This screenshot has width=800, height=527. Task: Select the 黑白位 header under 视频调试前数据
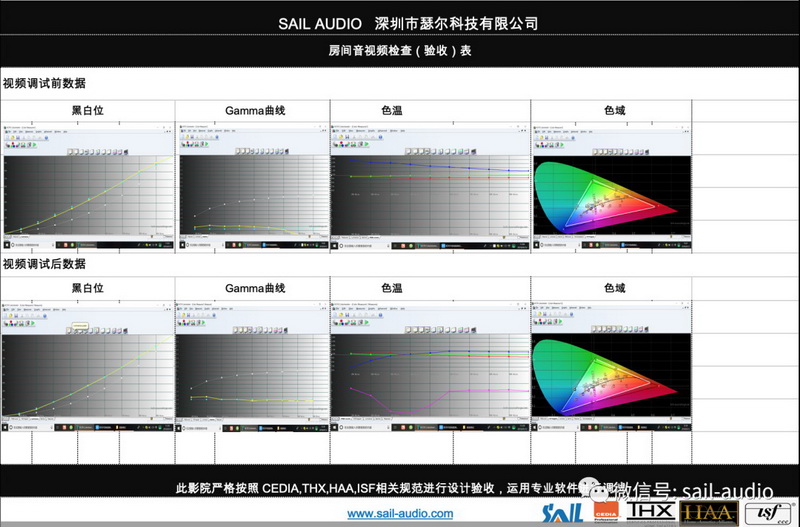pos(88,110)
